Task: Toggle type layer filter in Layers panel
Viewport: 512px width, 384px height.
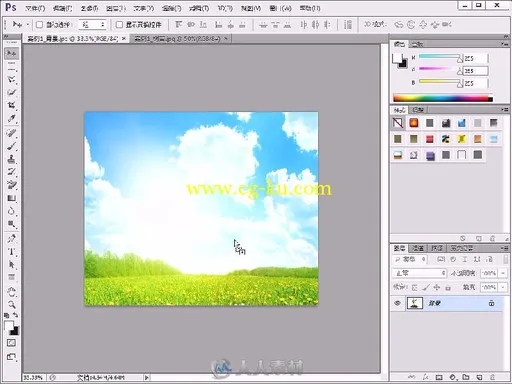Action: pos(465,259)
